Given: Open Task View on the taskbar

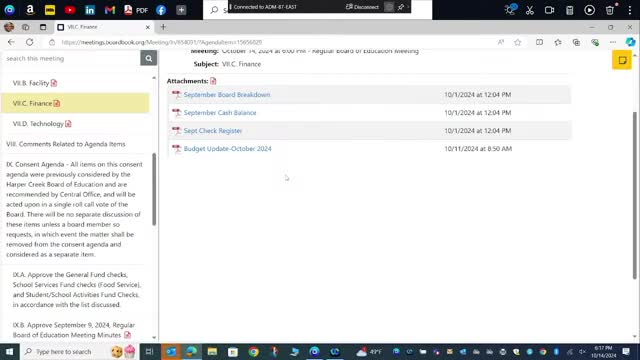Looking at the screenshot, I should pyautogui.click(x=149, y=351).
